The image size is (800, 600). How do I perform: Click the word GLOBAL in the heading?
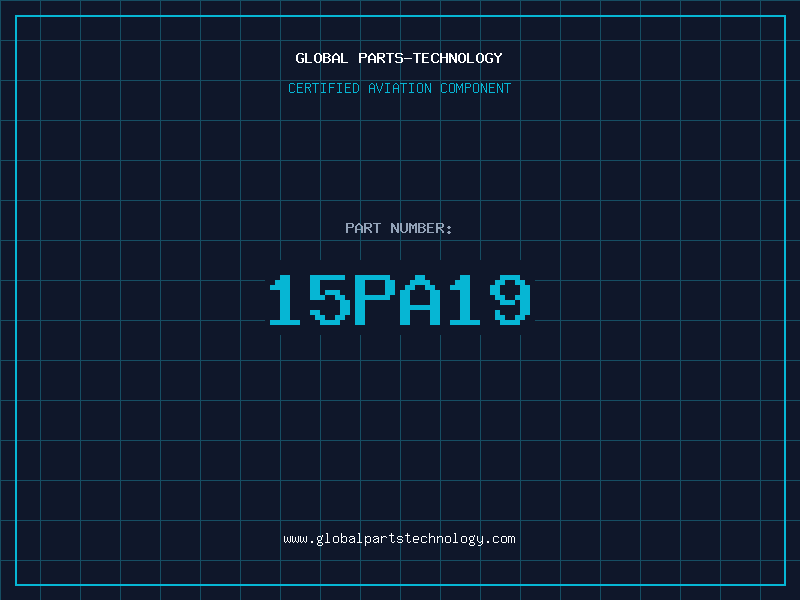pos(322,58)
